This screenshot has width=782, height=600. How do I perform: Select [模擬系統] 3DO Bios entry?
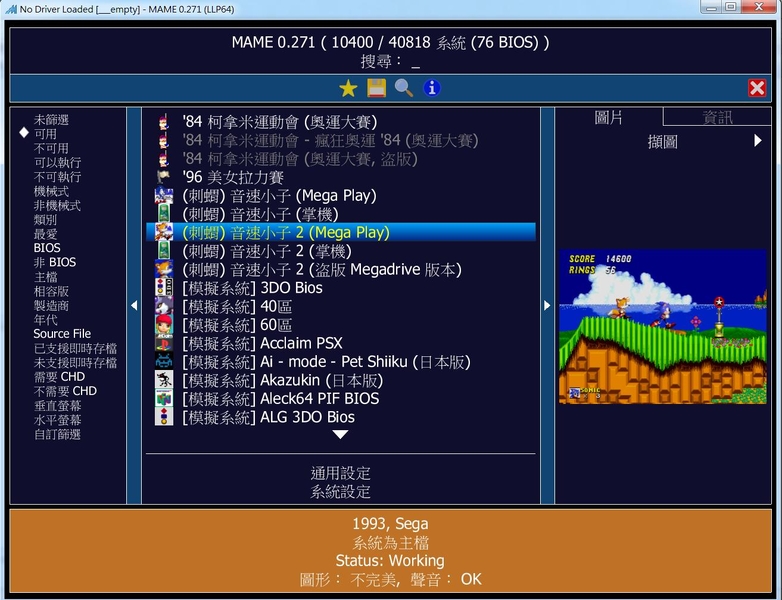[341, 288]
